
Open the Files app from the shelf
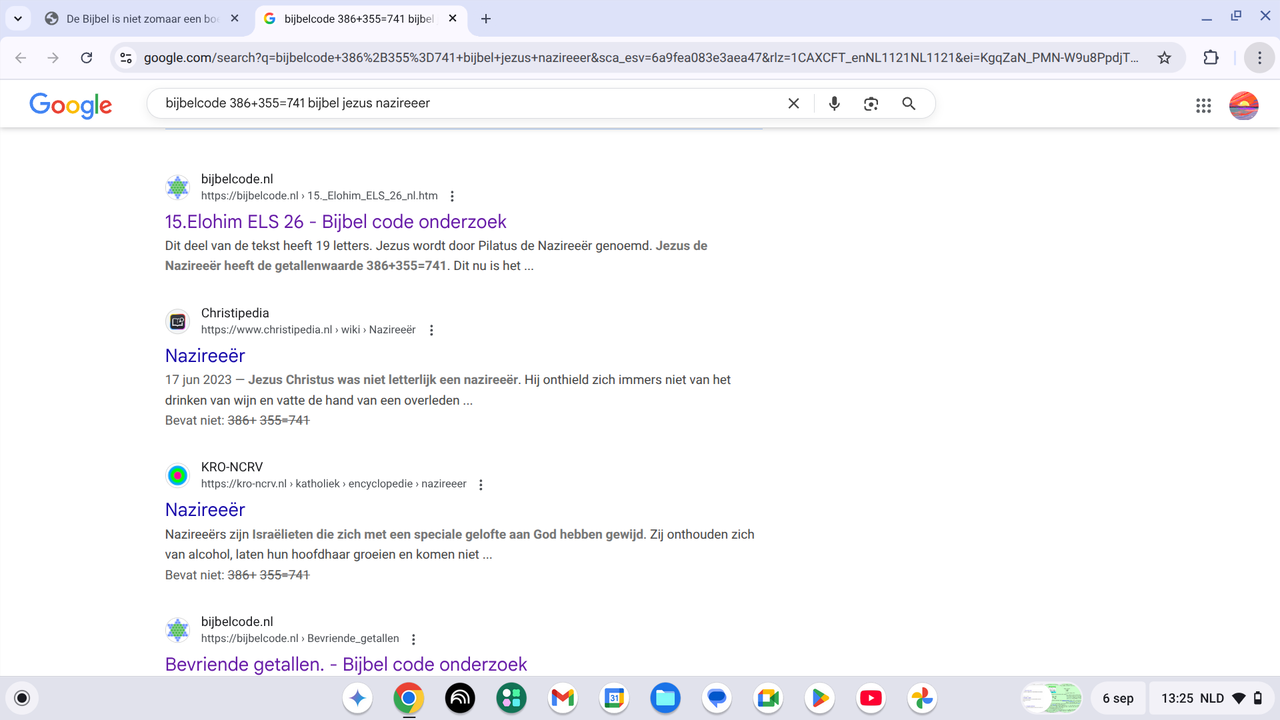pyautogui.click(x=665, y=698)
